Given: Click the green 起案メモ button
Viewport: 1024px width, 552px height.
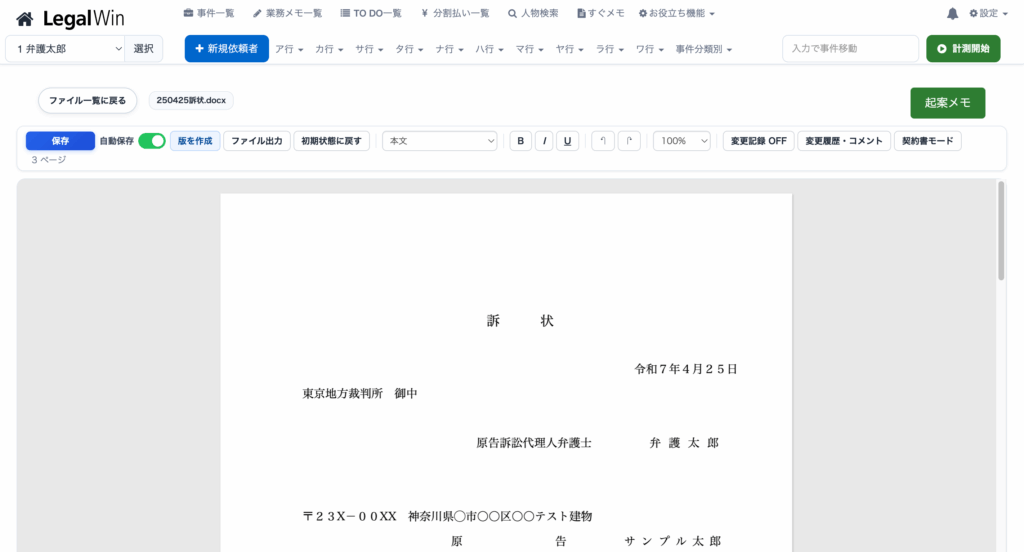Looking at the screenshot, I should [947, 102].
